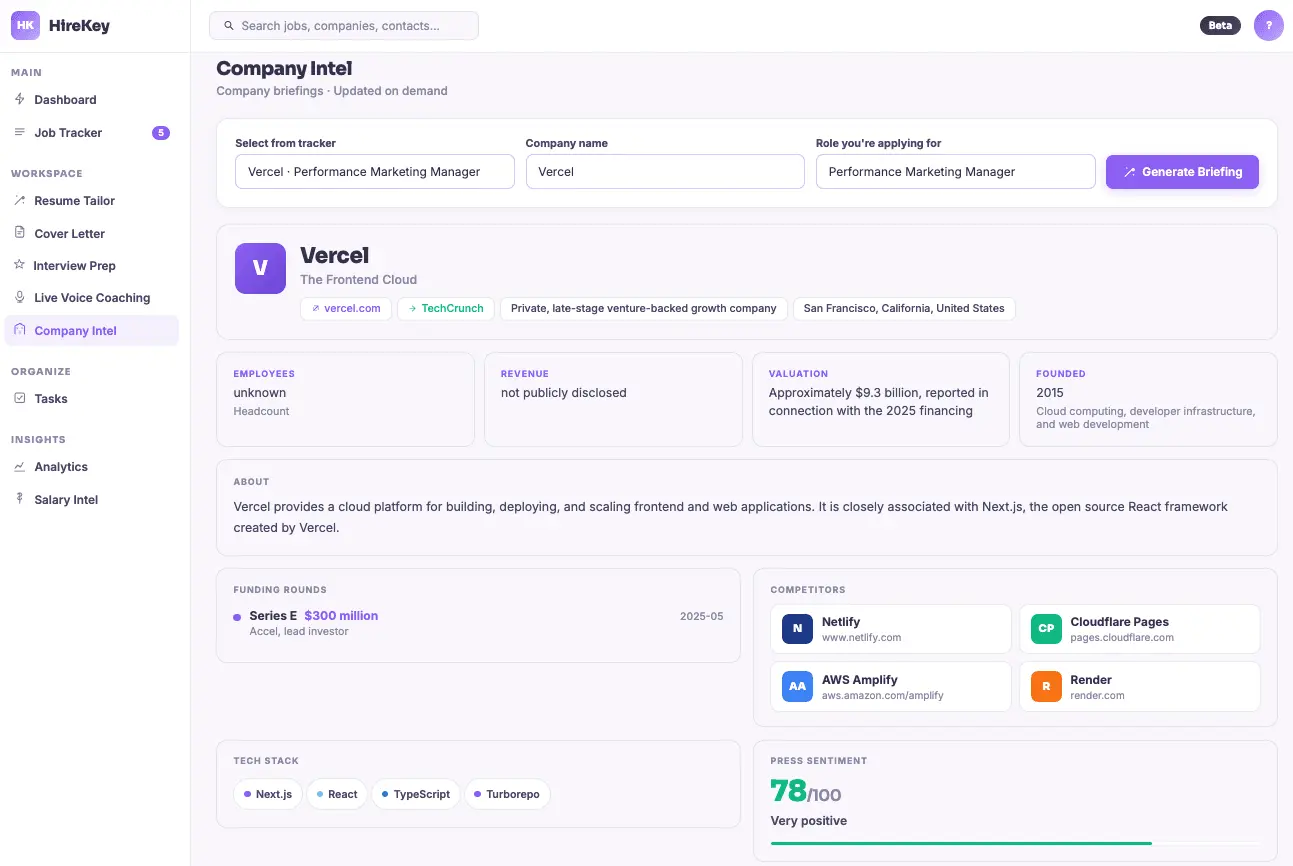
Task: Focus the search jobs, companies, contacts box
Action: point(344,26)
